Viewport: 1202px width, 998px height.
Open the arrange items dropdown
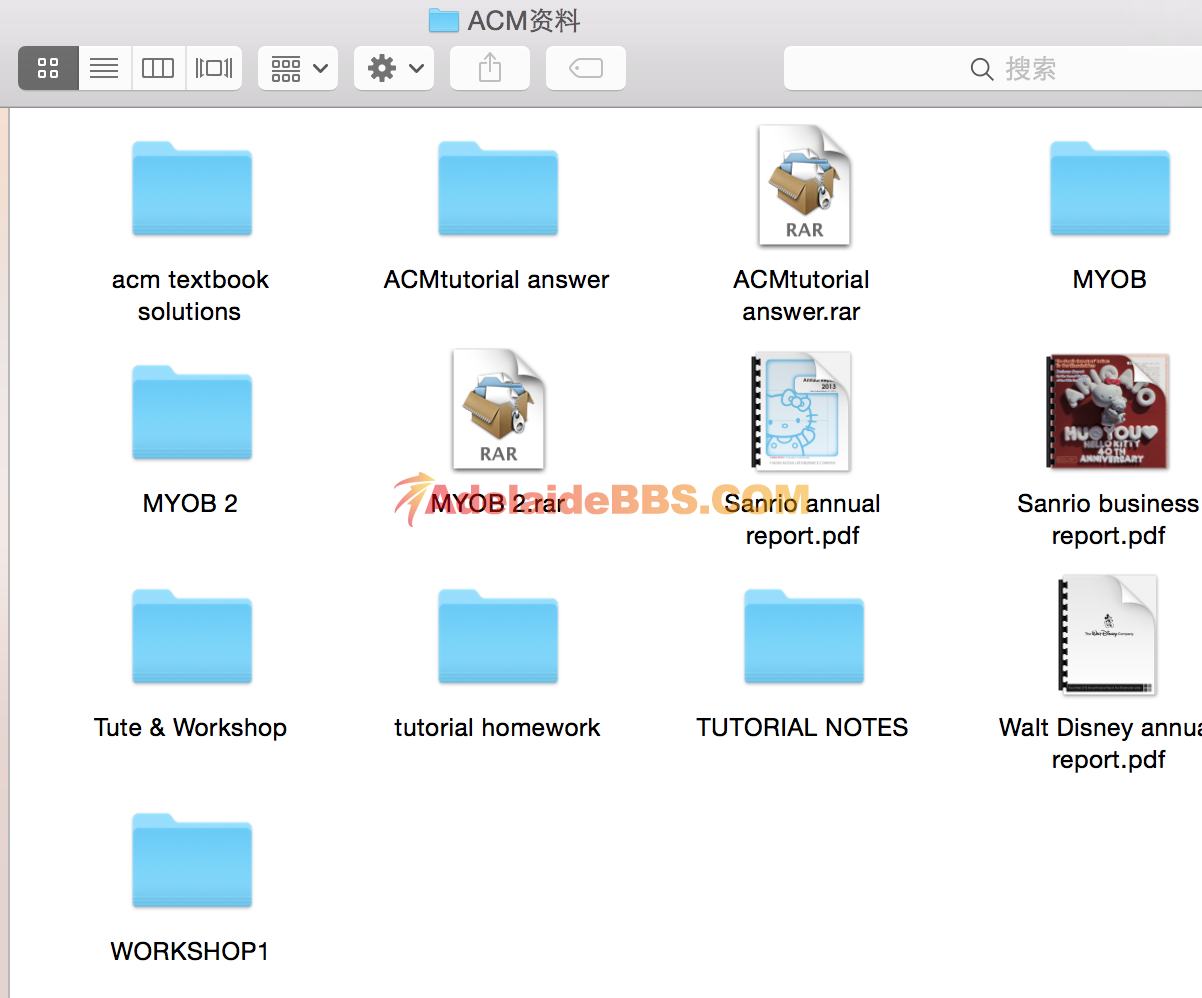[x=298, y=68]
